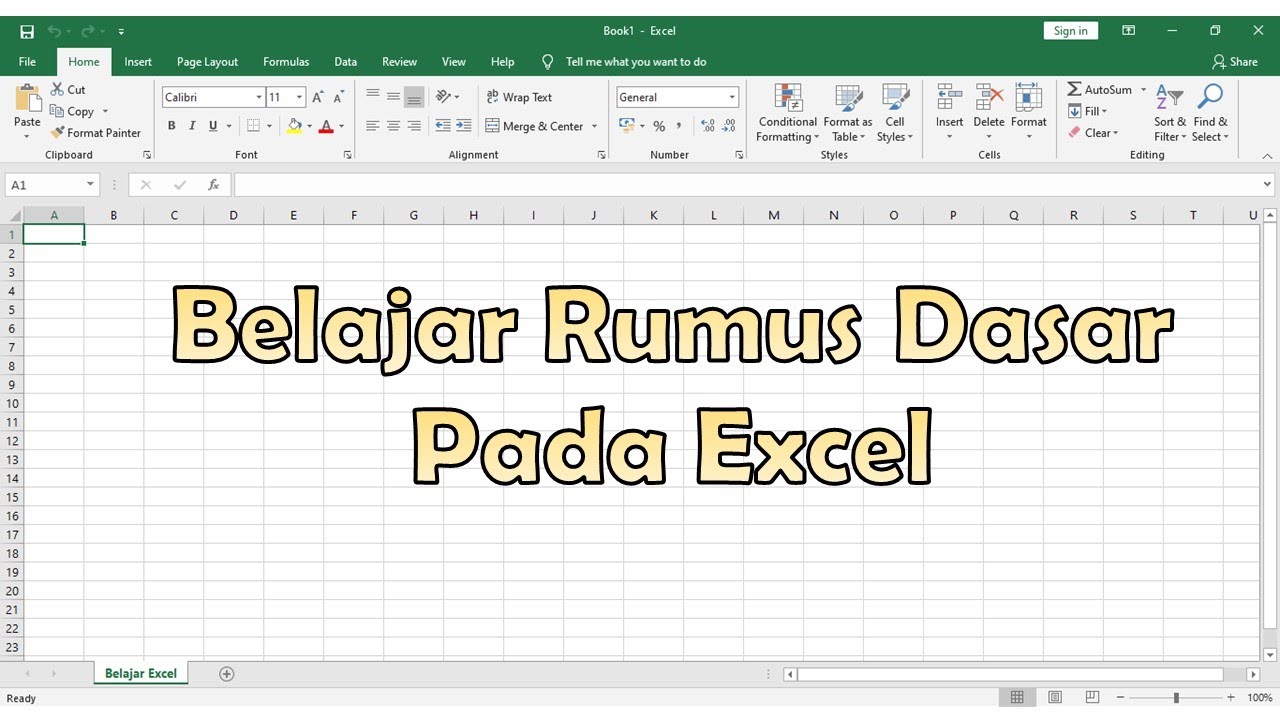Open Sort & Filter

click(x=1170, y=112)
